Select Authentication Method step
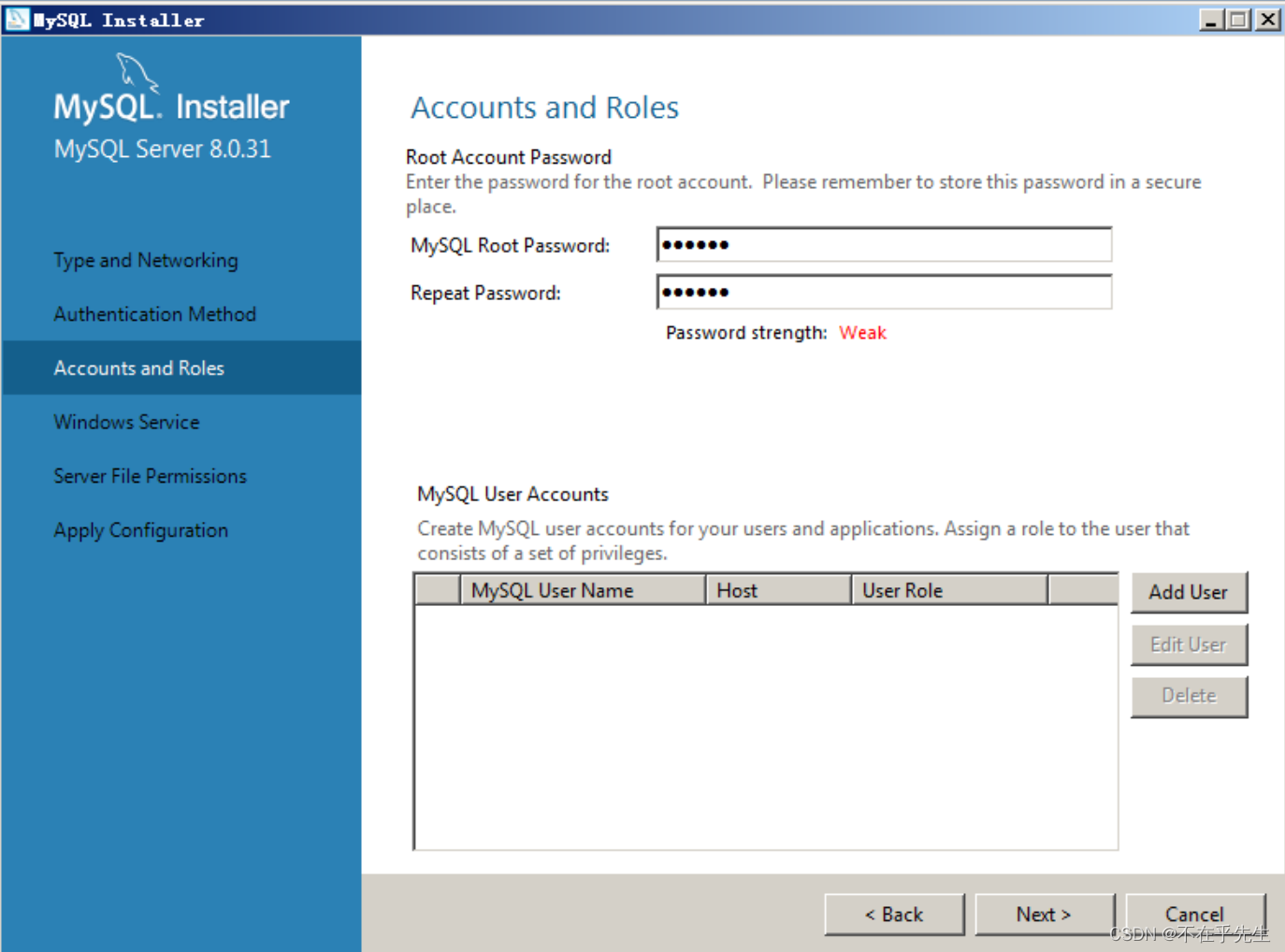 pyautogui.click(x=154, y=314)
